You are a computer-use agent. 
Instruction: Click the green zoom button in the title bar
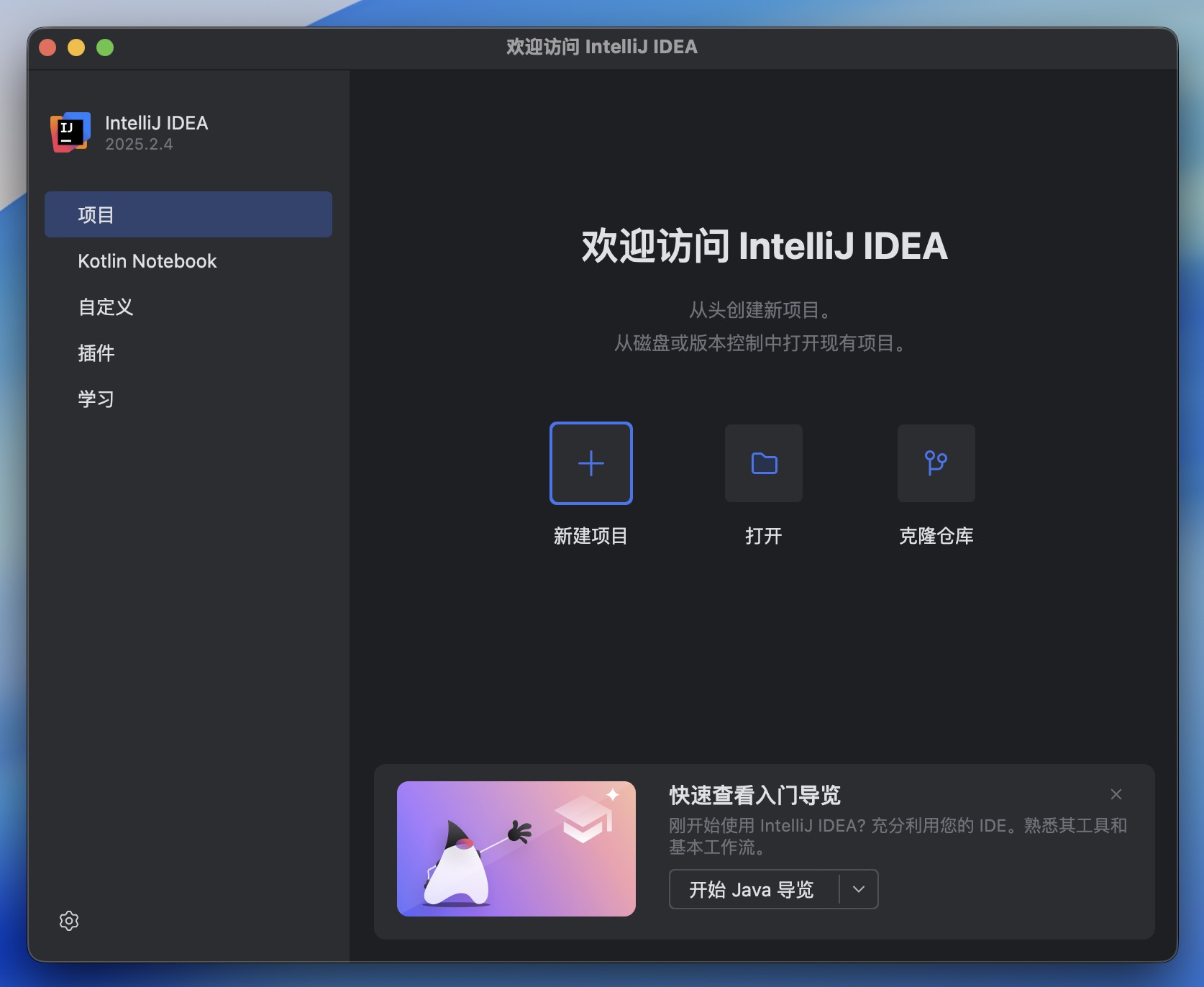(x=106, y=47)
